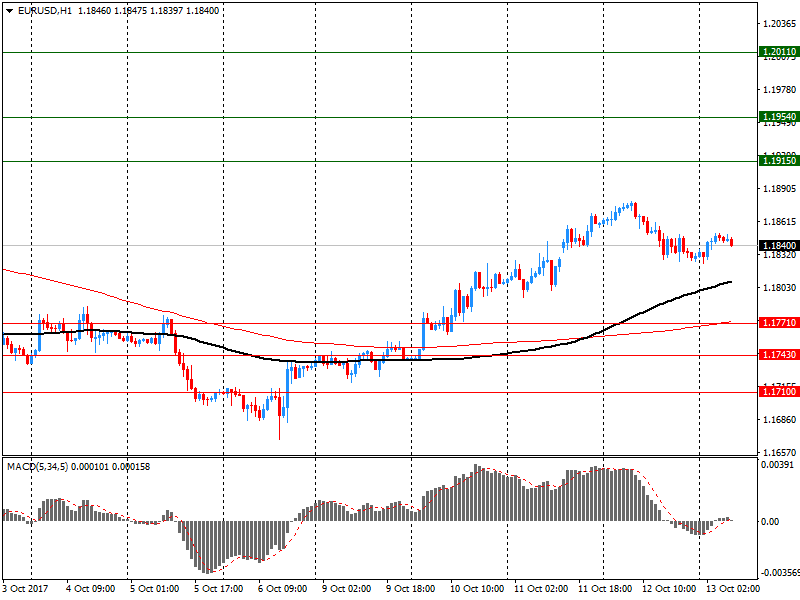Image resolution: width=800 pixels, height=600 pixels.
Task: Select the green horizontal line at 1.19540
Action: [x=380, y=117]
